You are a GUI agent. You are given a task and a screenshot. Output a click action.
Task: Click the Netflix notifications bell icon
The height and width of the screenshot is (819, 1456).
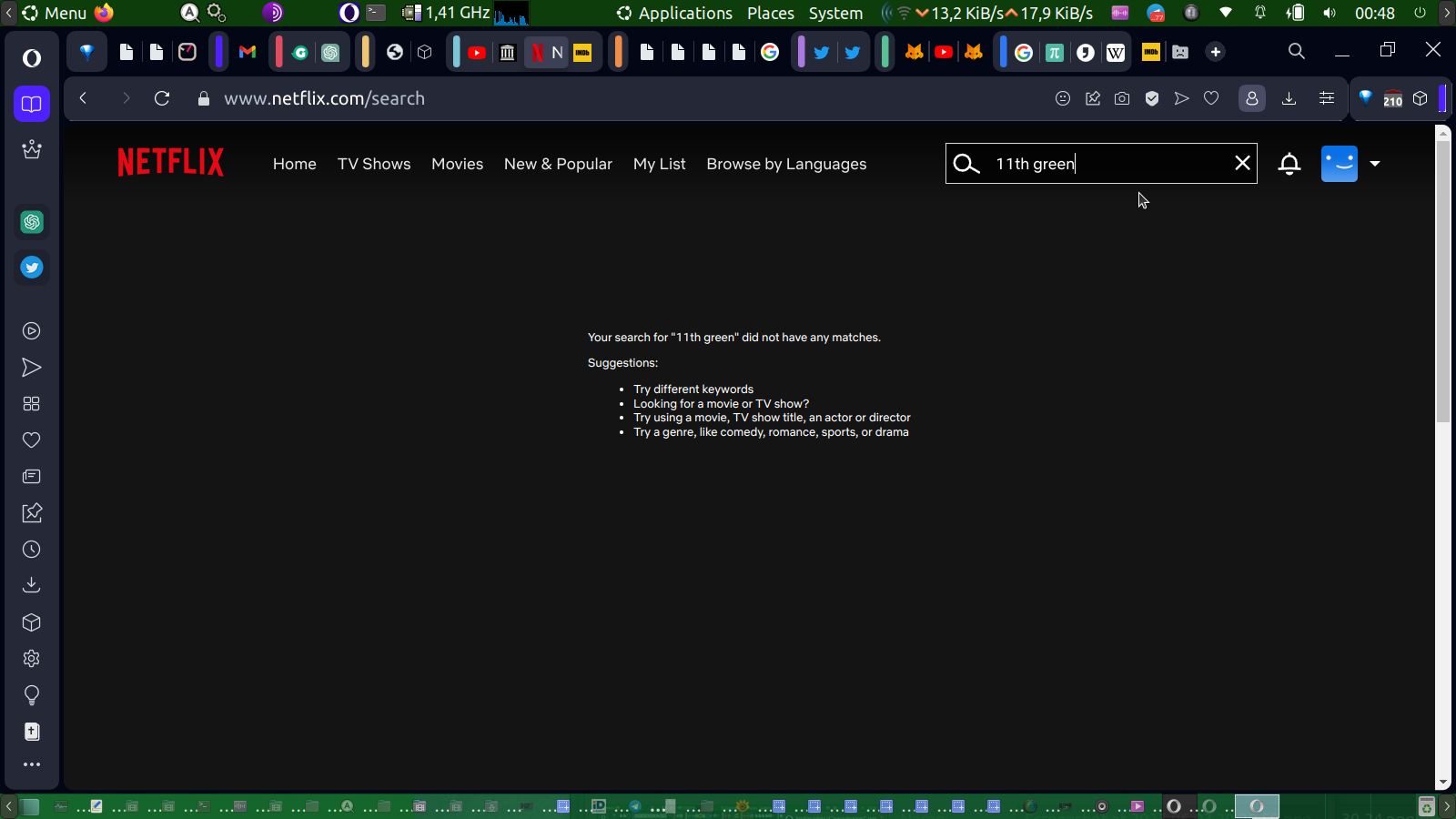coord(1289,164)
